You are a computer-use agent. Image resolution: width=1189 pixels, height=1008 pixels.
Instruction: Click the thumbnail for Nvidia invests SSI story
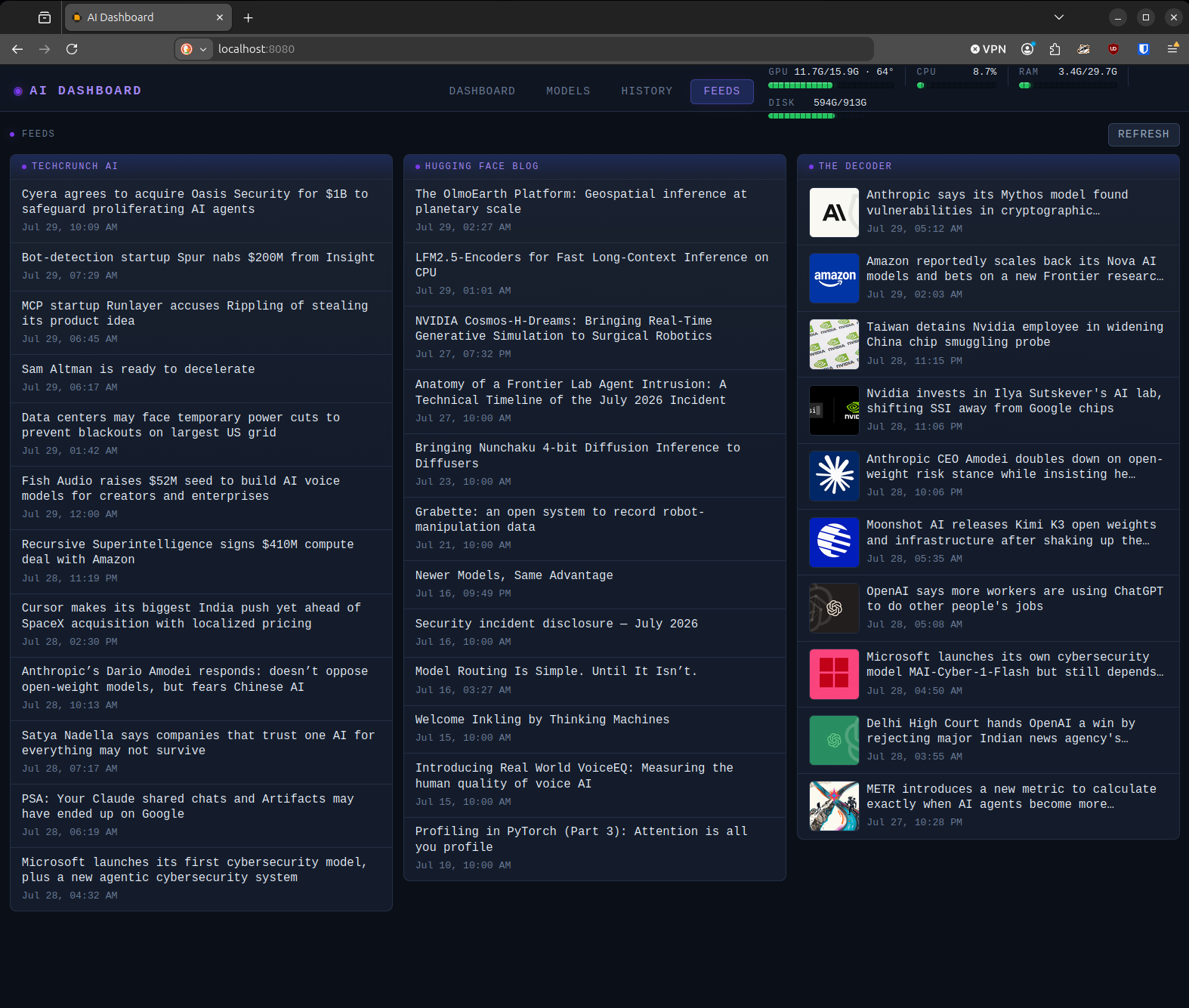coord(834,411)
